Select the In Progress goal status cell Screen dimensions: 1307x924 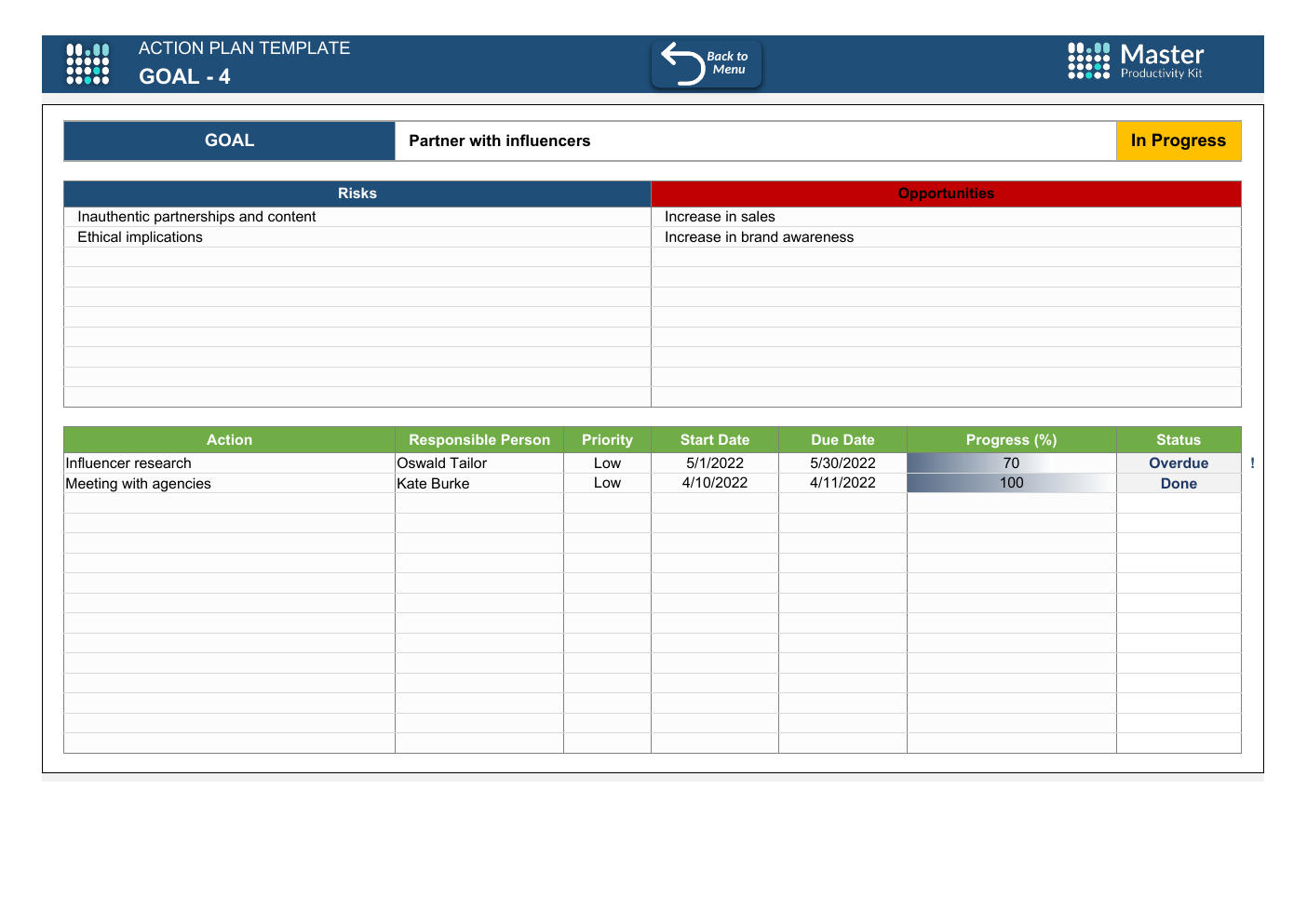1179,141
